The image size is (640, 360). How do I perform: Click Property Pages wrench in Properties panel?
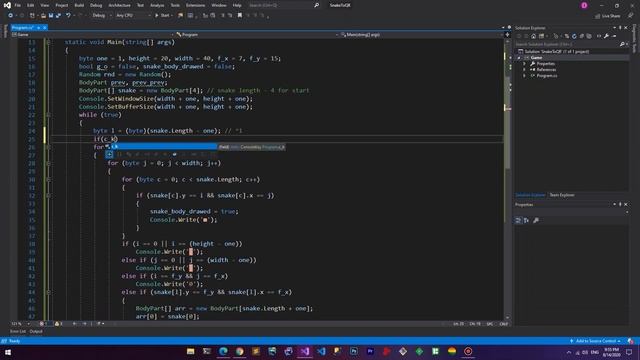pos(536,220)
